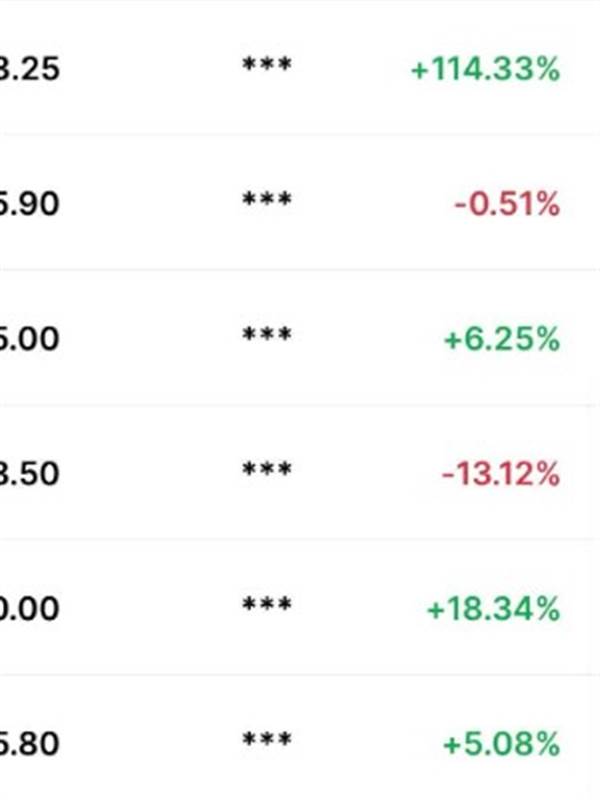Reveal hidden value beside +114.33%
The height and width of the screenshot is (800, 600).
(x=267, y=65)
